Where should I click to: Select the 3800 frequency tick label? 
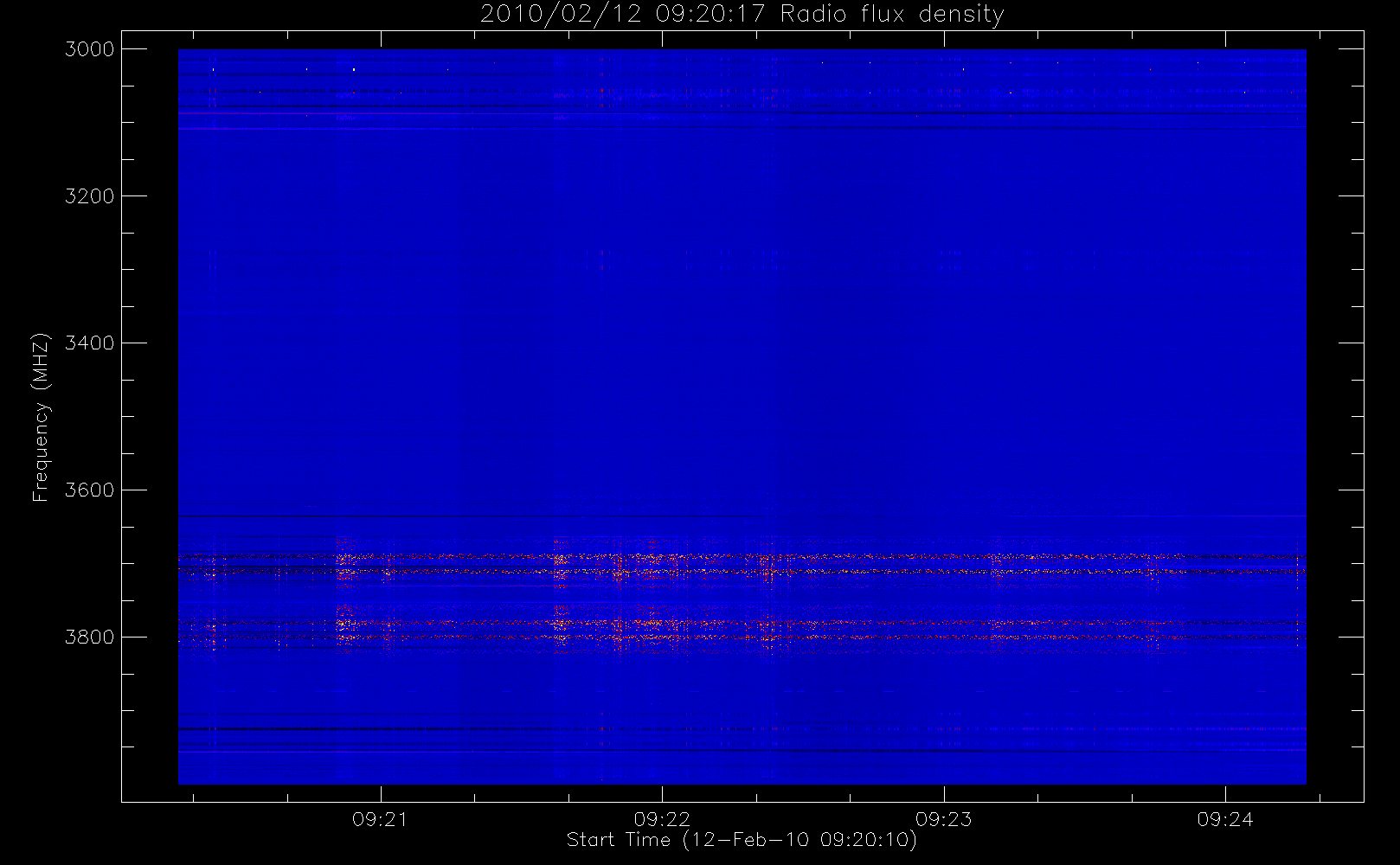tap(90, 638)
